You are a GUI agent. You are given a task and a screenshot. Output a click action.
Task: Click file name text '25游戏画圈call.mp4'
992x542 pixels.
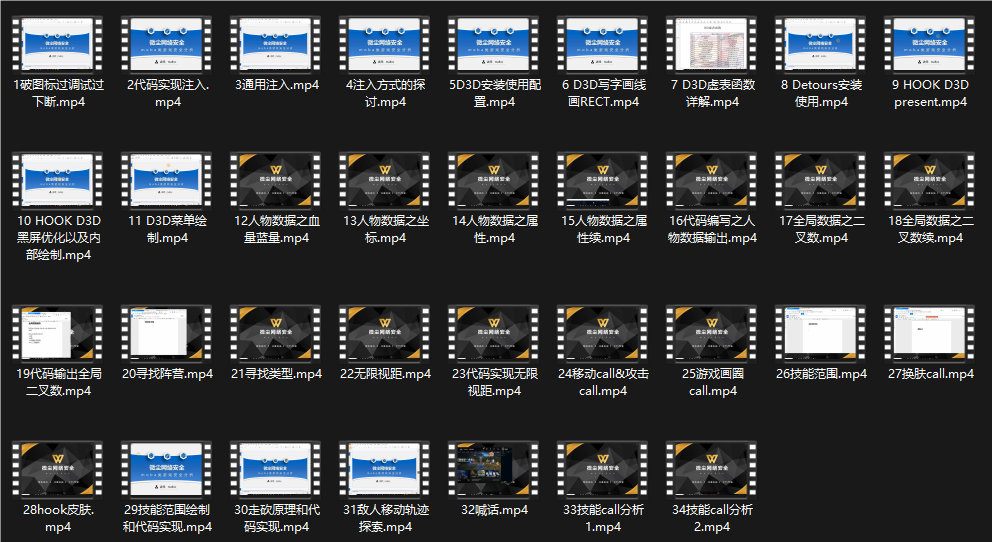712,383
